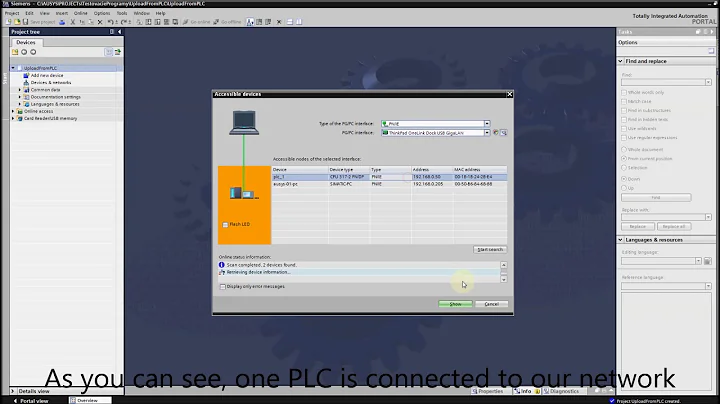Click the configure icon right of PG/PC interface dropdown
720x404 pixels.
pos(495,133)
